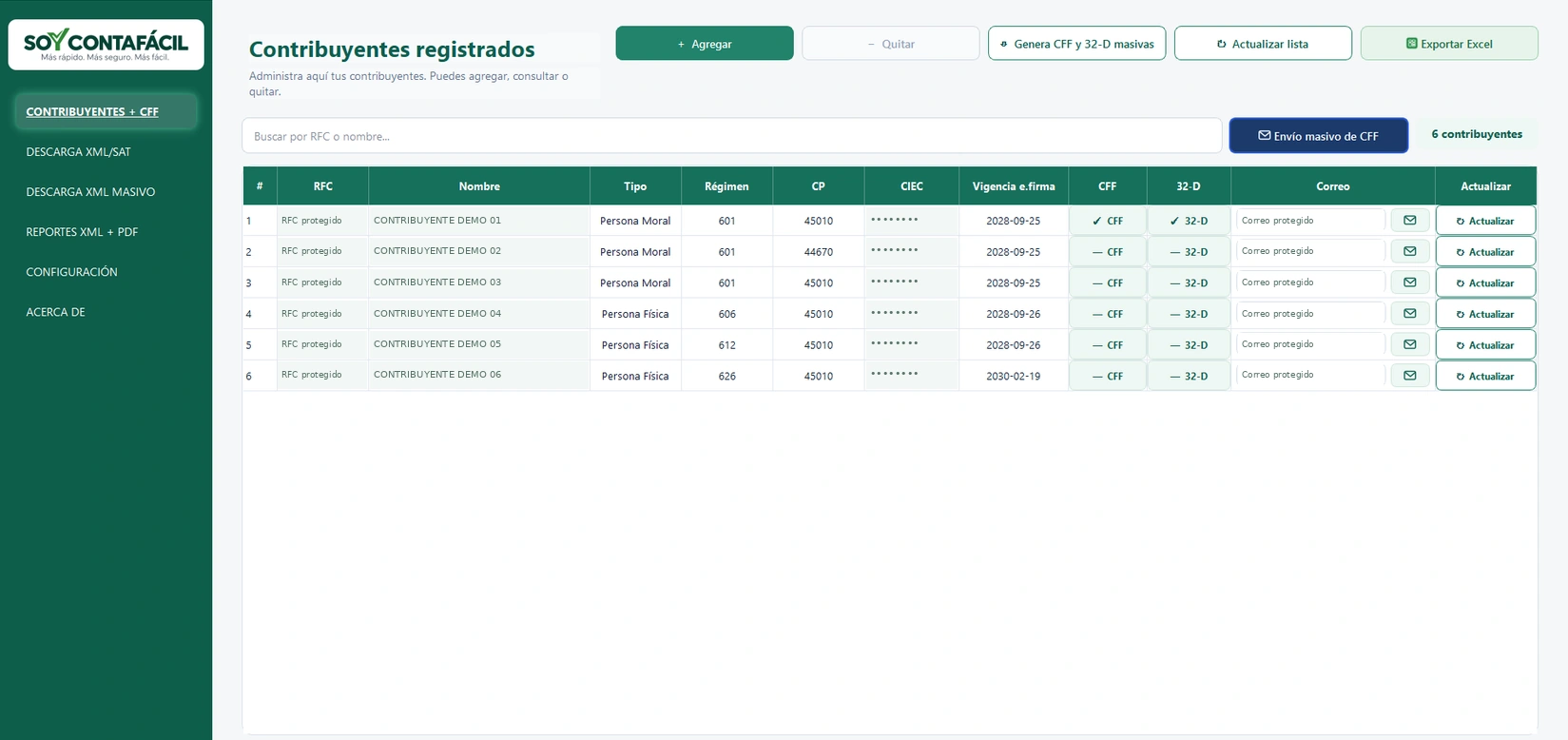Click Actualizar lista refresh button
The height and width of the screenshot is (740, 1568).
click(x=1263, y=44)
